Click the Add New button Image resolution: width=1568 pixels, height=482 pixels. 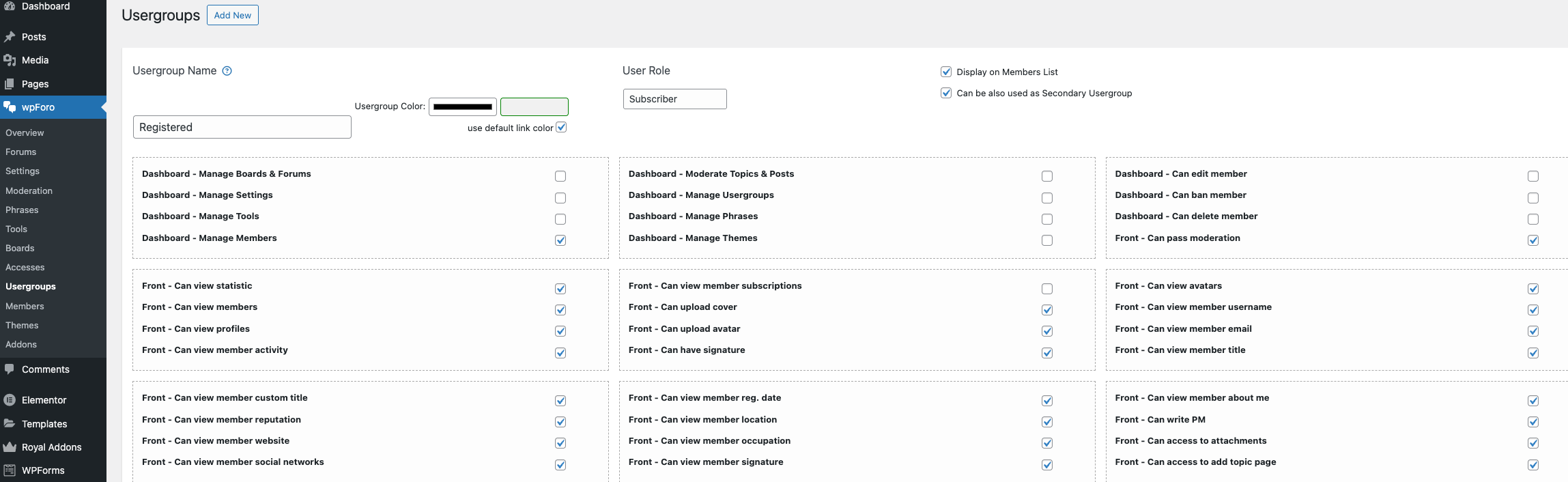(233, 15)
